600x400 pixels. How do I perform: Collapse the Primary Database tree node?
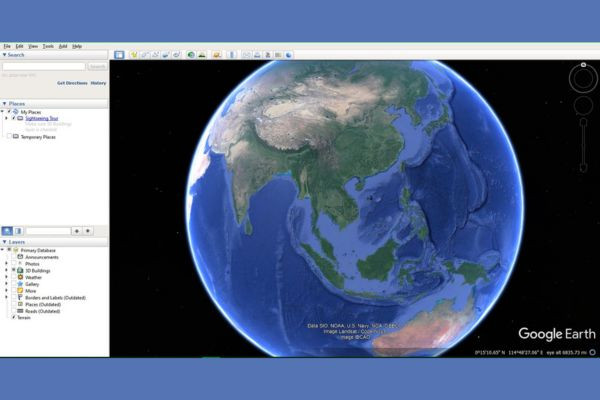click(x=3, y=250)
